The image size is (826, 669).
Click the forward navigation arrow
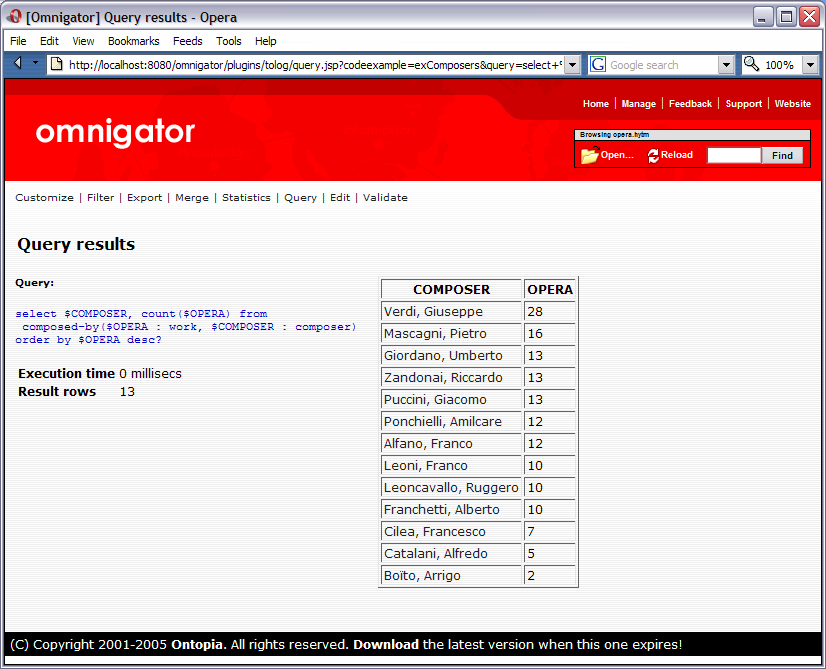click(37, 63)
